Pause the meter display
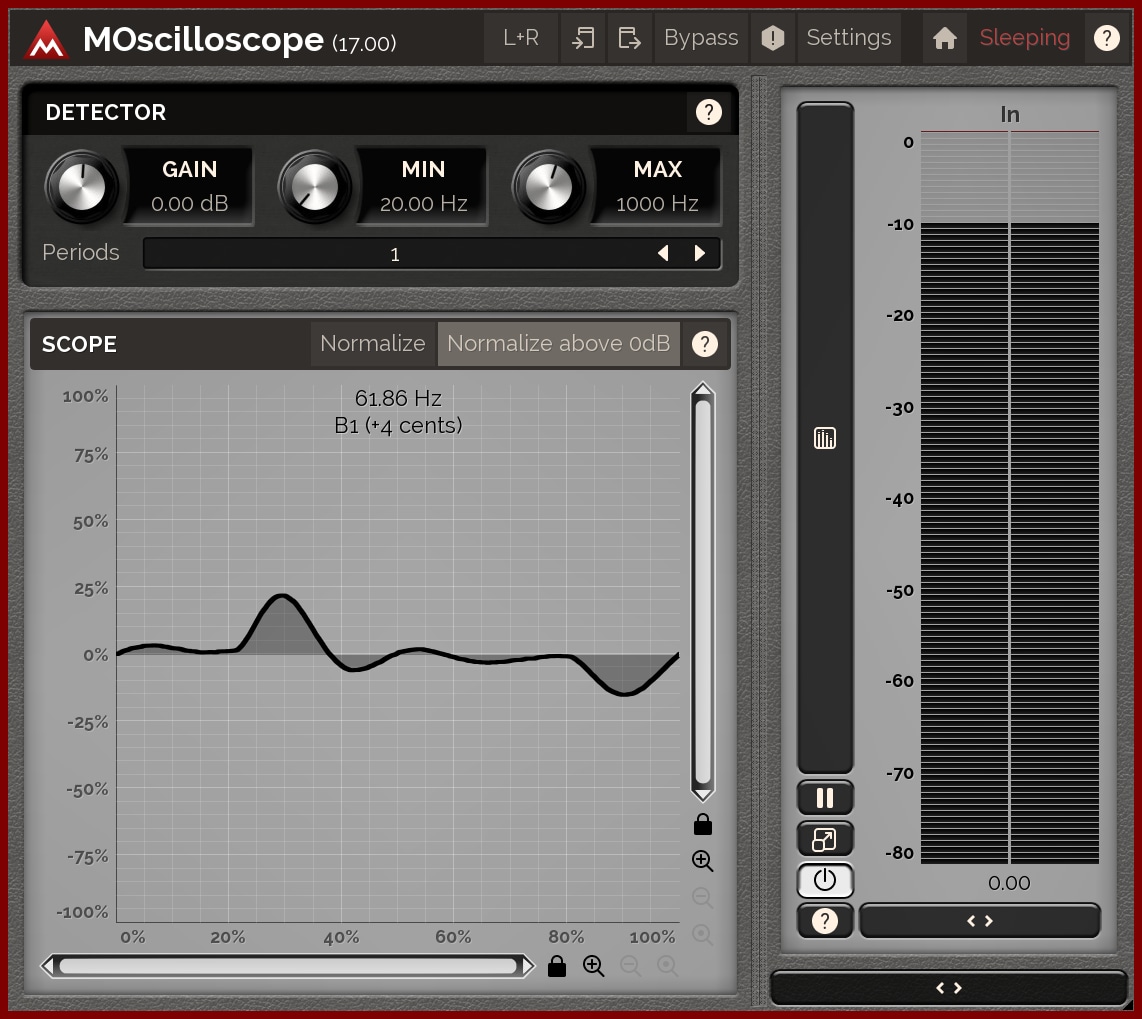 coord(825,798)
